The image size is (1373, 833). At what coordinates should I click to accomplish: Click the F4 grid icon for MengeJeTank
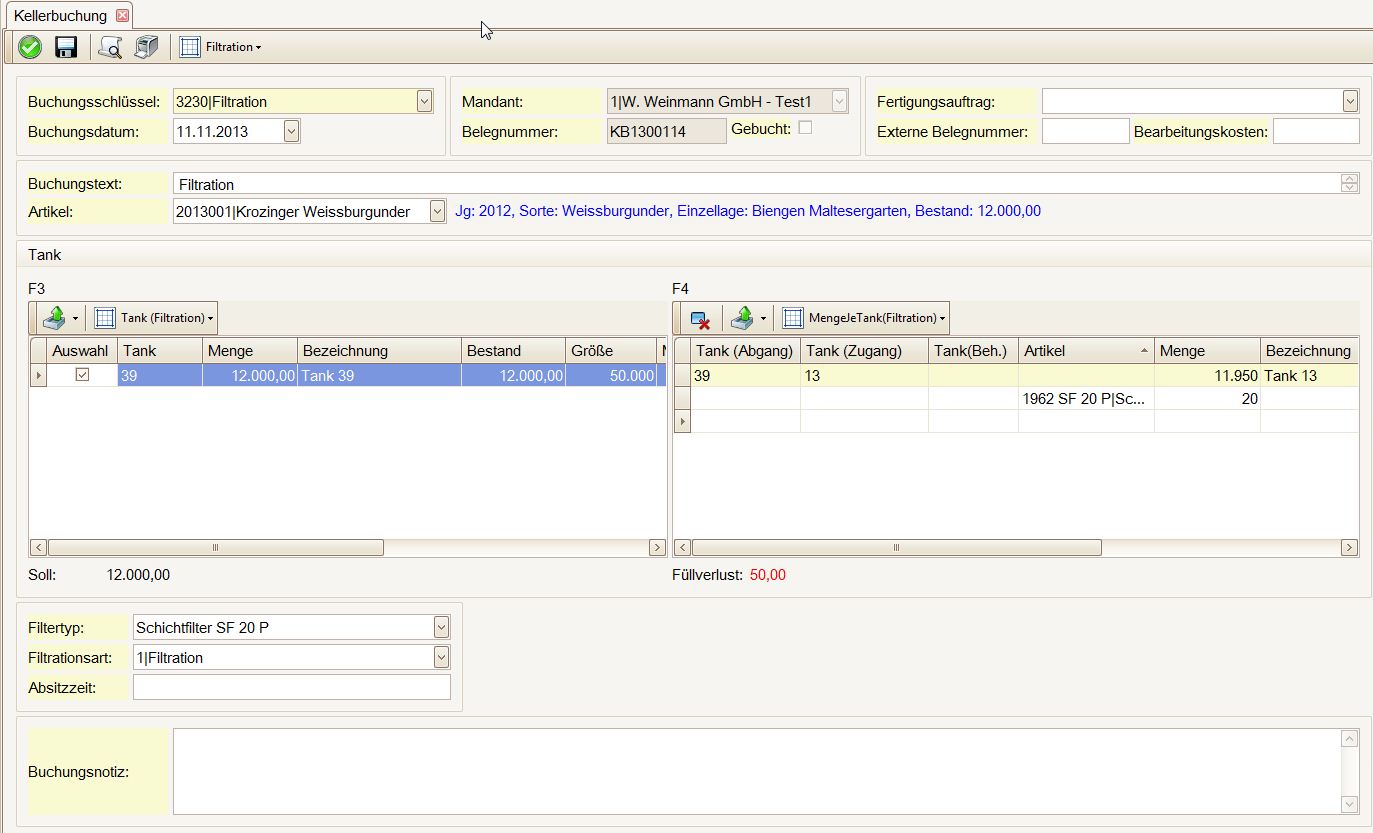click(793, 318)
